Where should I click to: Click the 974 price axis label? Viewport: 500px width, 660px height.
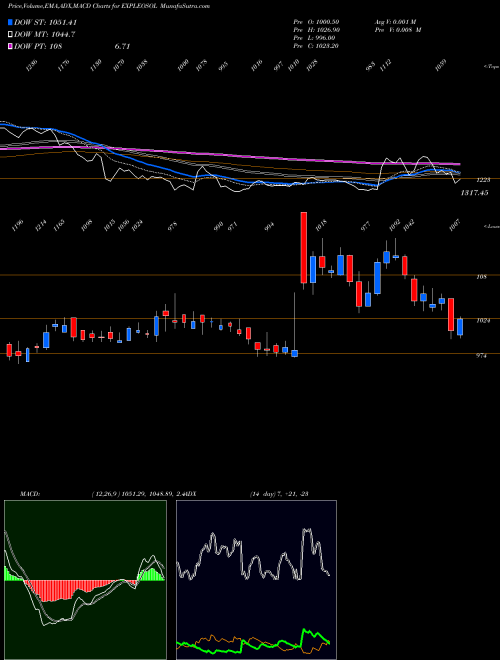pyautogui.click(x=481, y=356)
